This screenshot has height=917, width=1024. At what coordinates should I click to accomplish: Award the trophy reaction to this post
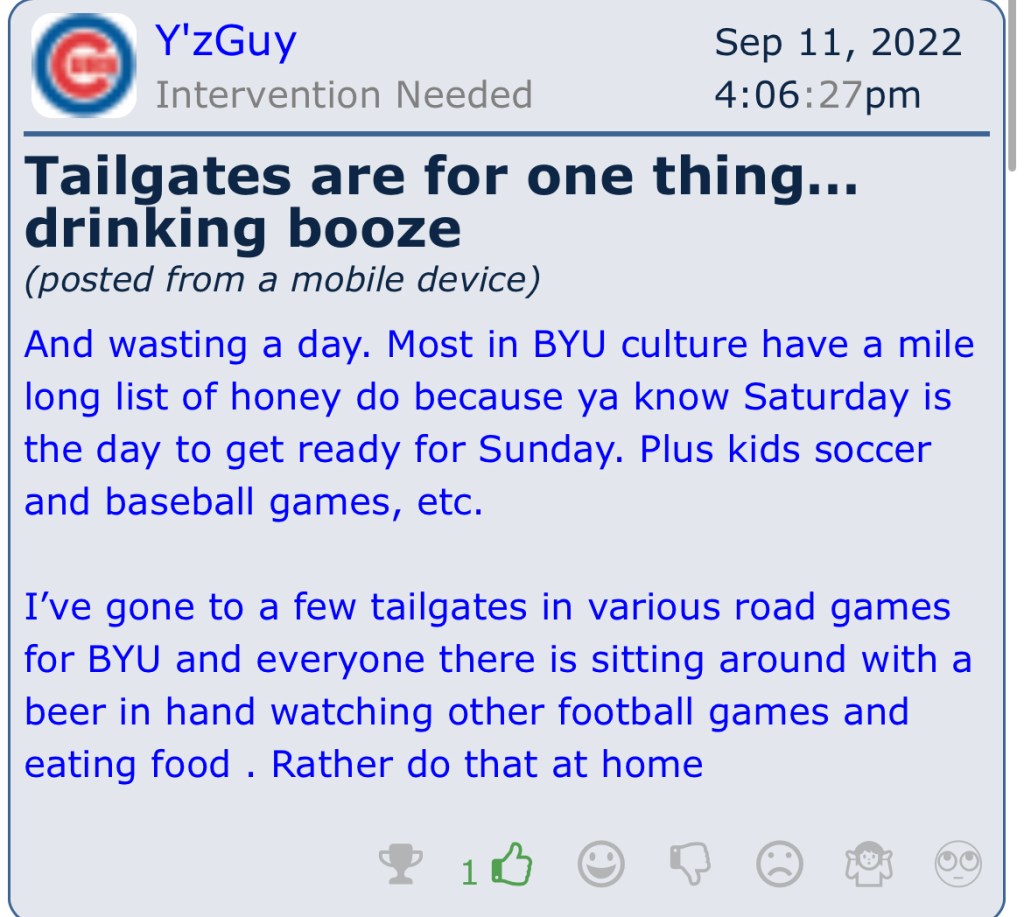(x=401, y=864)
